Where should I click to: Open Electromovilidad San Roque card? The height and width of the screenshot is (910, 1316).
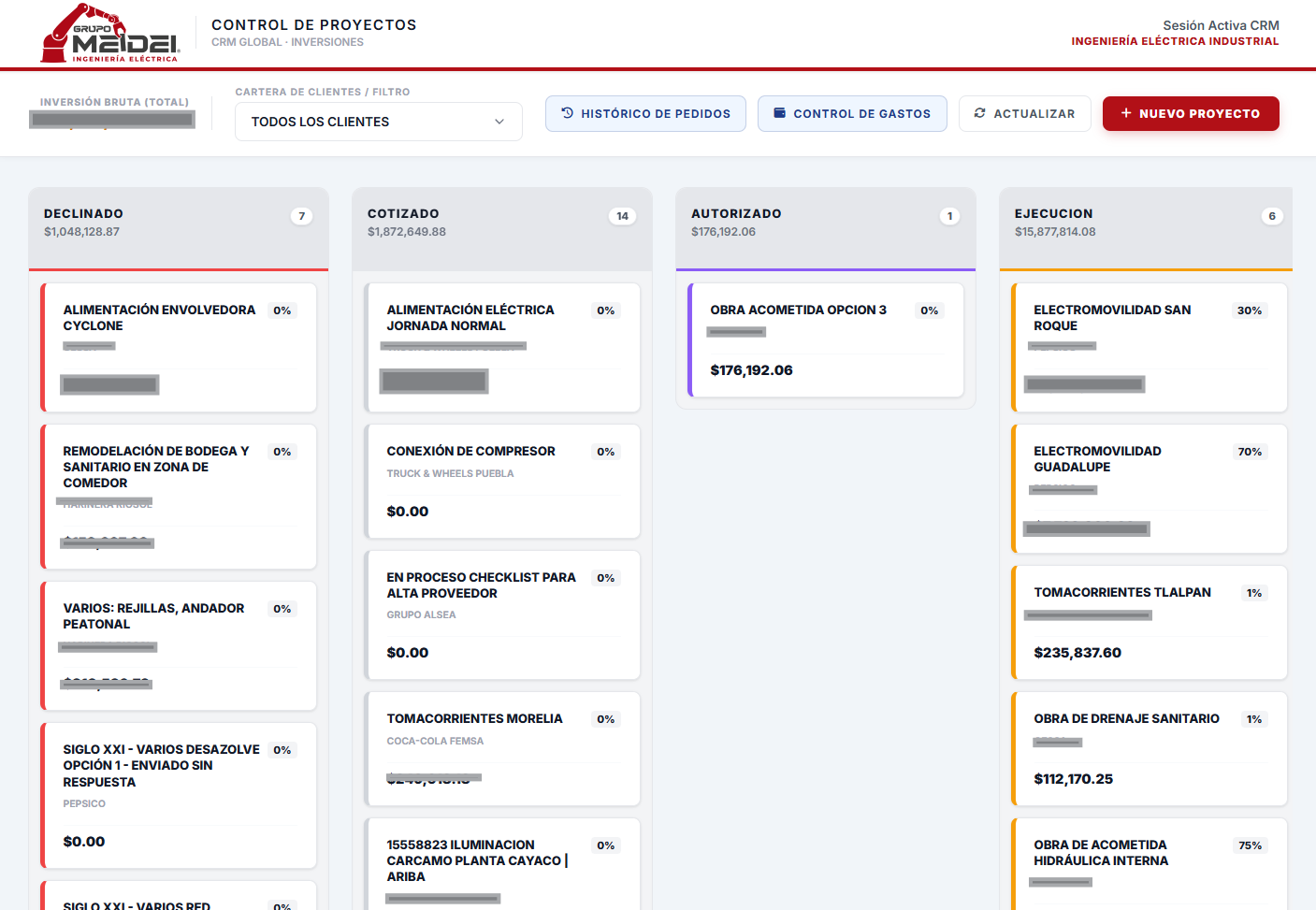[1149, 347]
